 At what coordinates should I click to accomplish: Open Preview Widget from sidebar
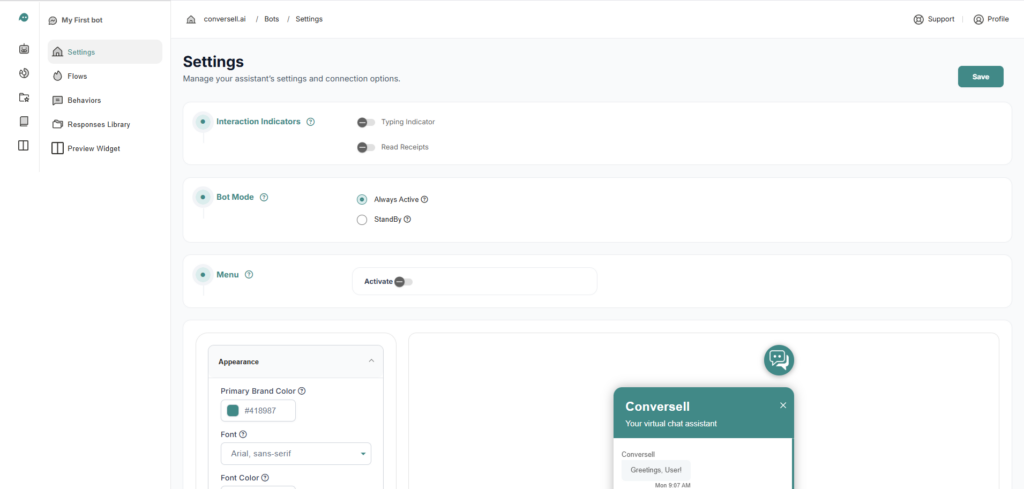point(93,149)
